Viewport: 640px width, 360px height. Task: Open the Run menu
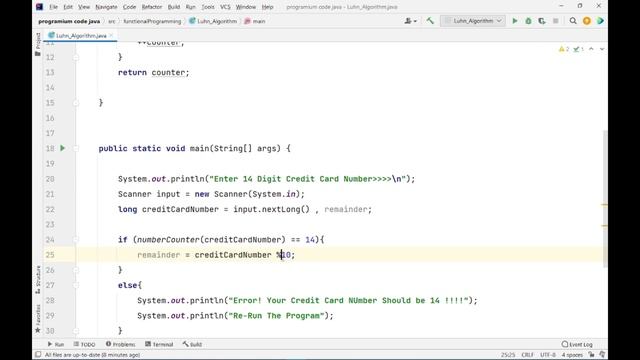pos(191,7)
